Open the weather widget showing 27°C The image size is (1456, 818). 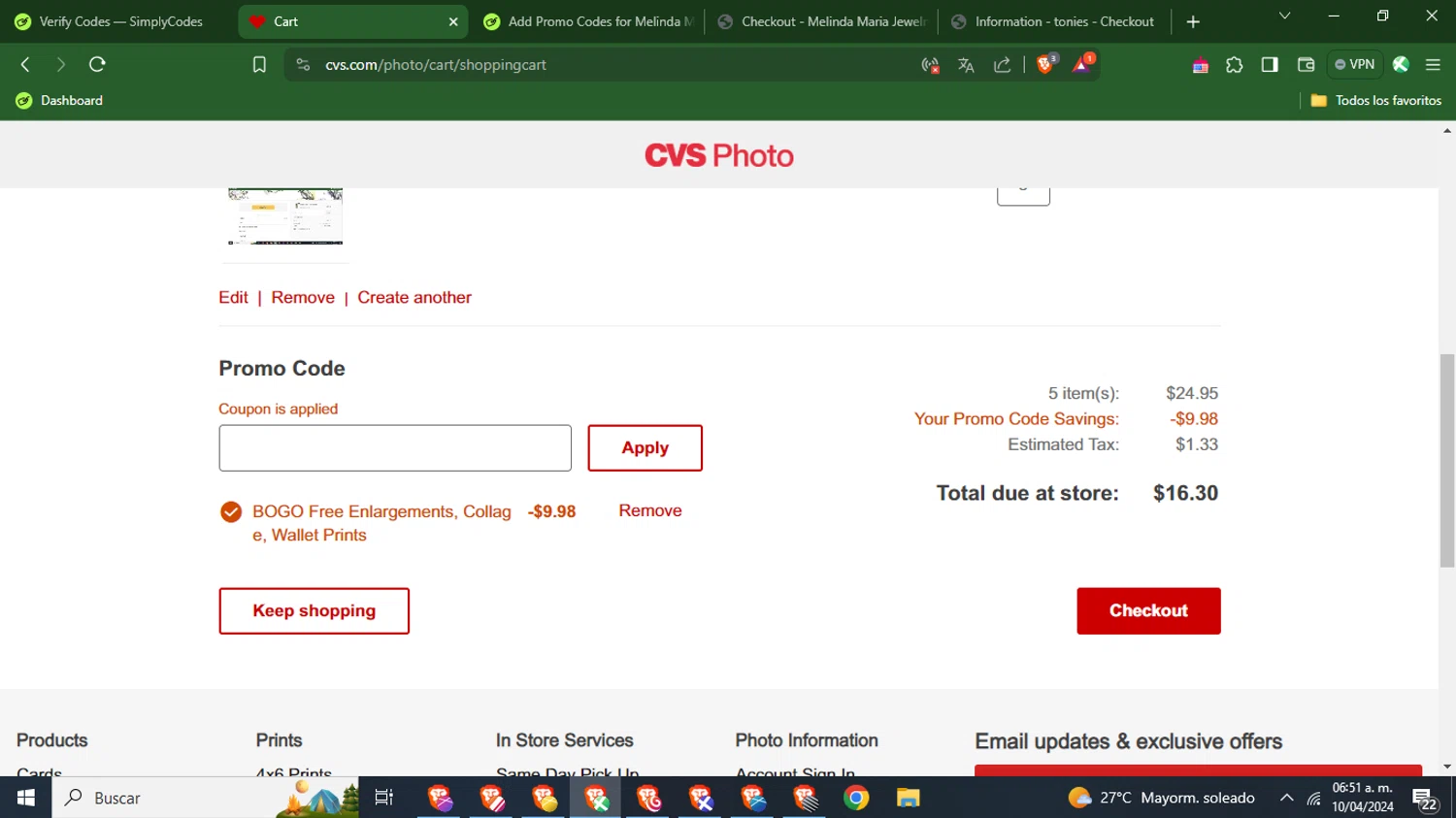point(1161,798)
